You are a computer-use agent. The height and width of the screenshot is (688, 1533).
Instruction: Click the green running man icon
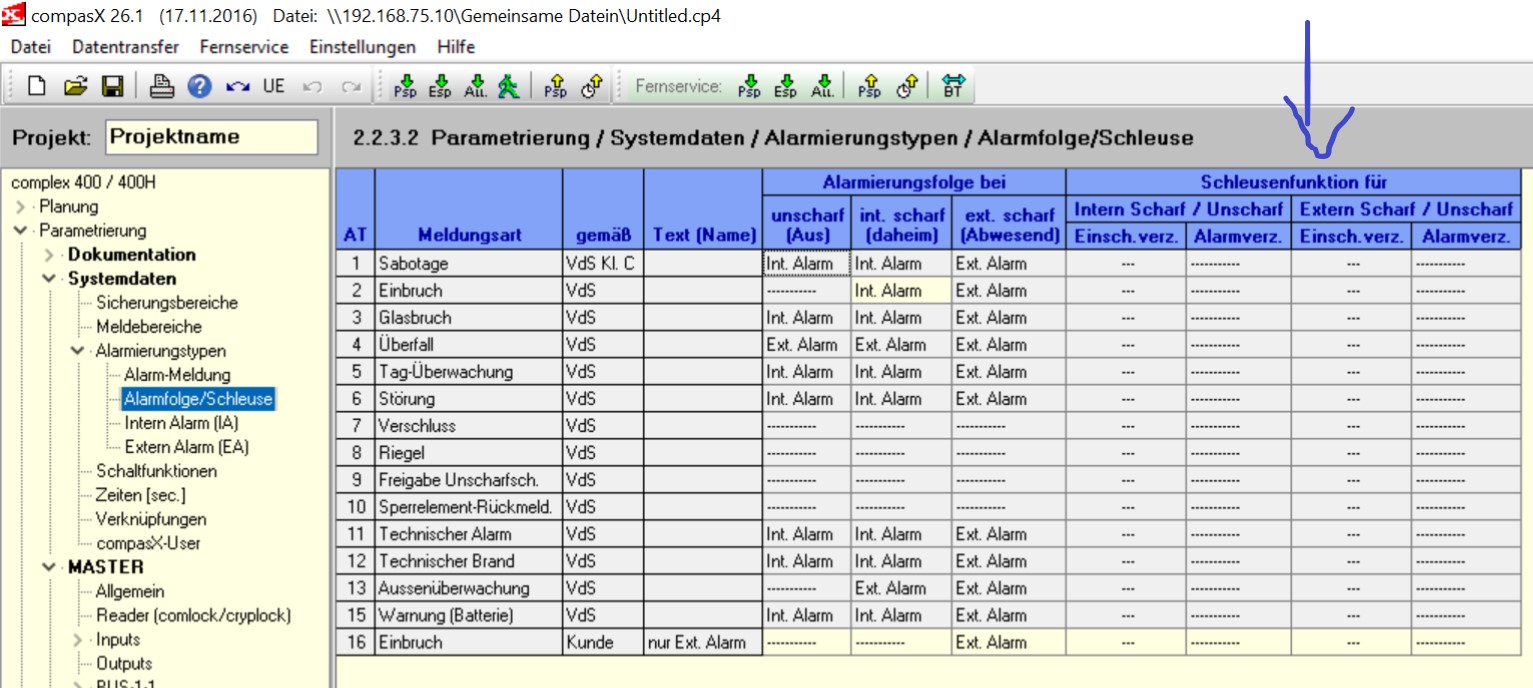pyautogui.click(x=509, y=87)
